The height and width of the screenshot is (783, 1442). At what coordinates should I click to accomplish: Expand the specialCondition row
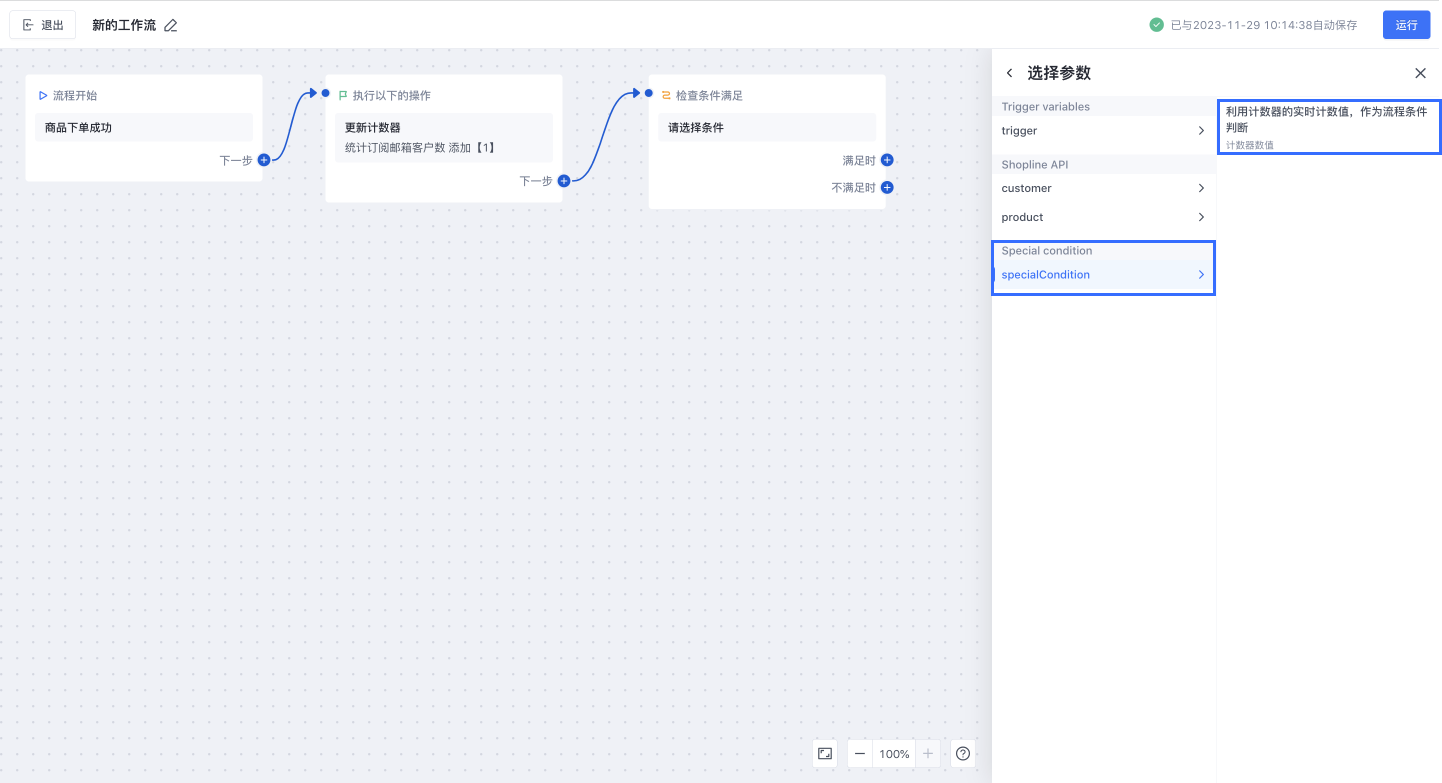(x=1104, y=275)
